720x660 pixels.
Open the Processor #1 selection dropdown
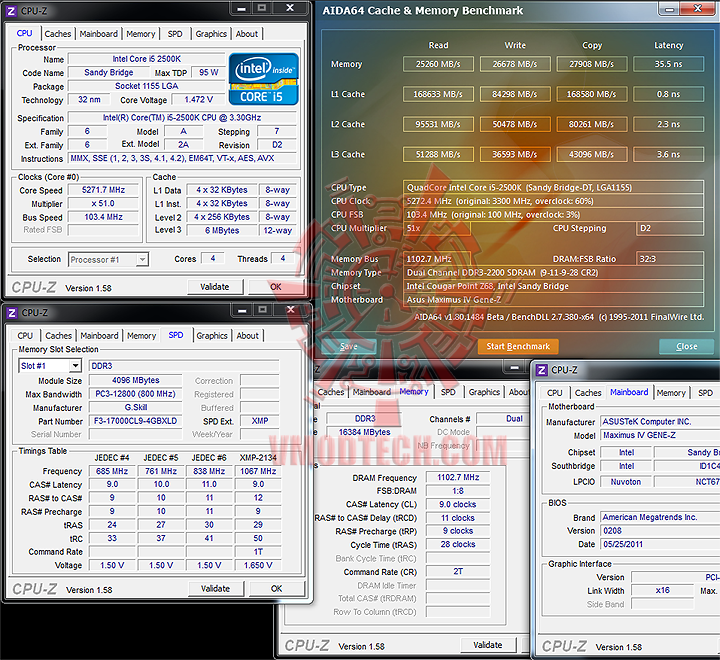point(143,259)
